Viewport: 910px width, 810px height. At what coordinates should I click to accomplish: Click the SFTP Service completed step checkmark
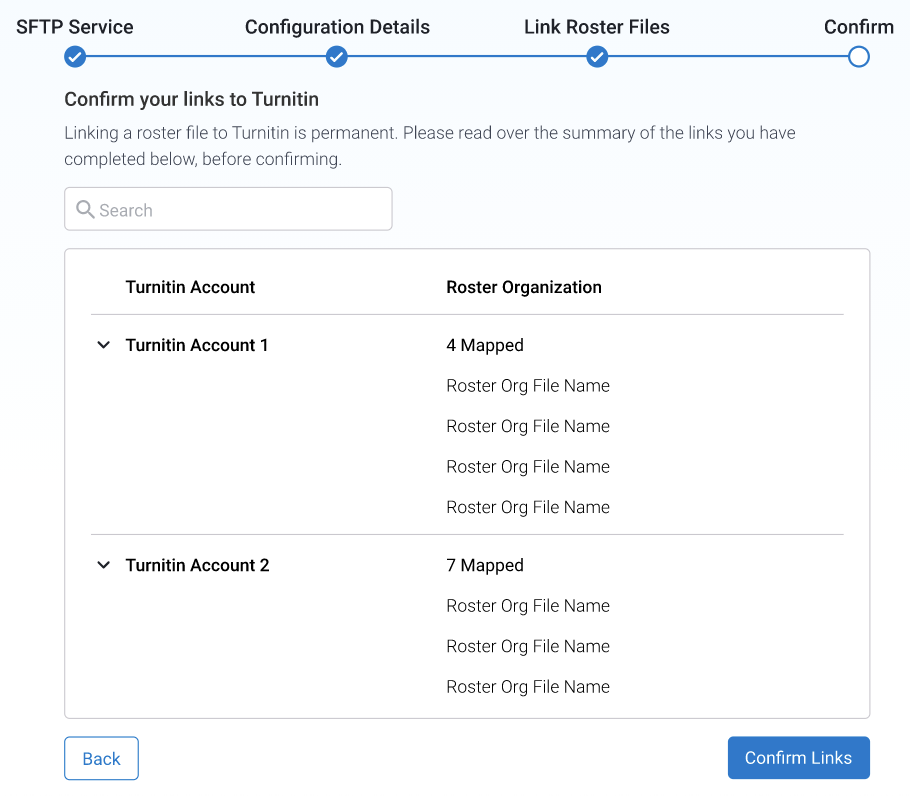click(75, 57)
